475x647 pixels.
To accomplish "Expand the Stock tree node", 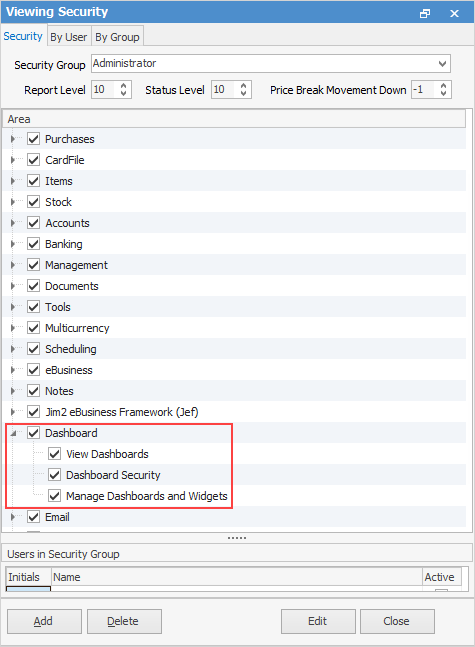I will pos(13,202).
